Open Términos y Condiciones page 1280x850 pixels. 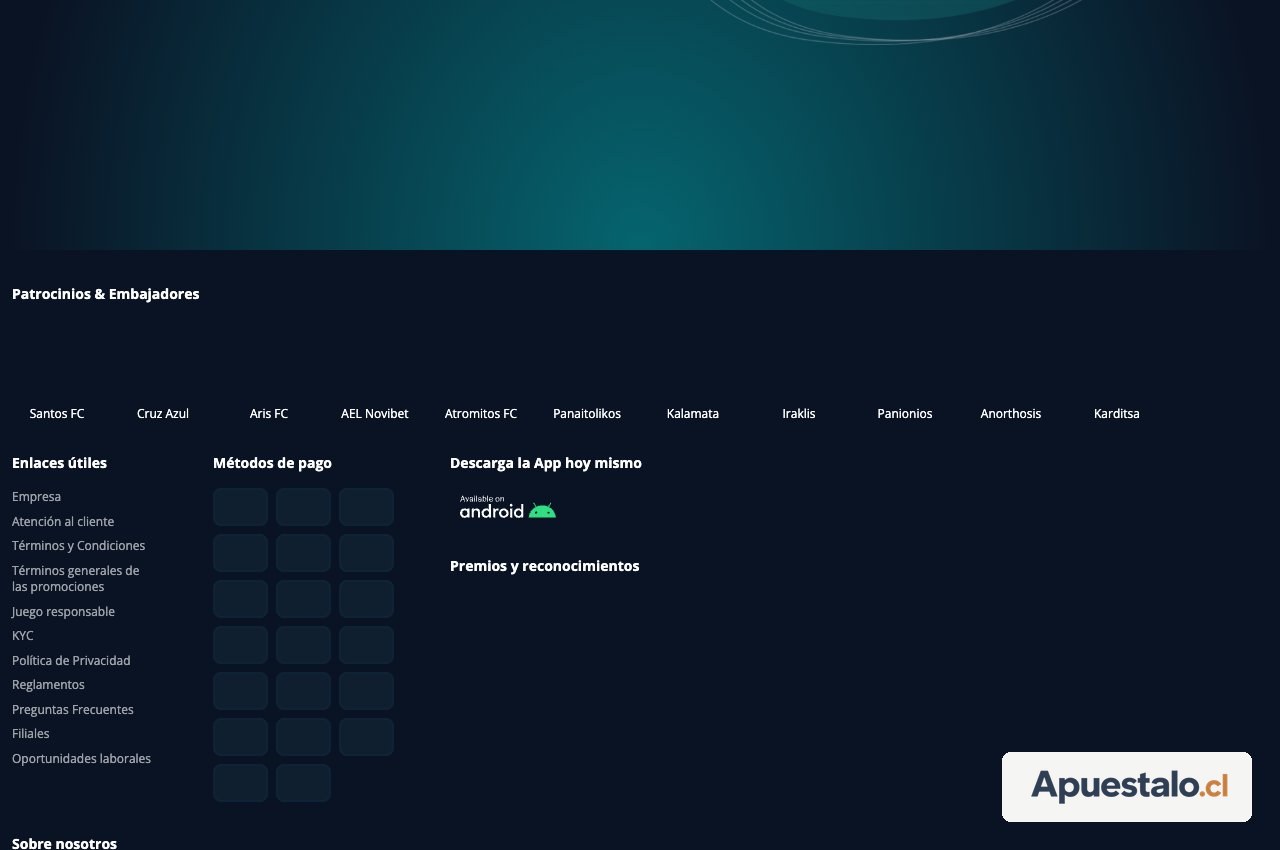(78, 546)
